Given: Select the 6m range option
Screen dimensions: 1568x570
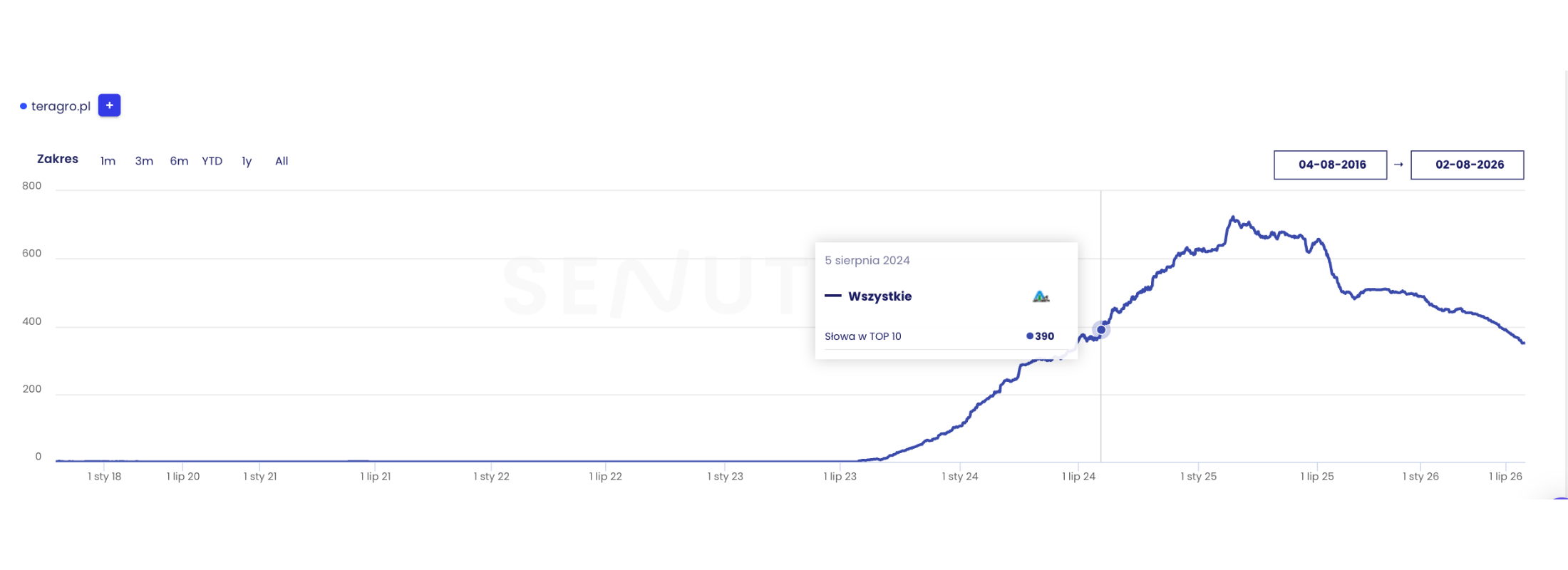Looking at the screenshot, I should pyautogui.click(x=179, y=161).
